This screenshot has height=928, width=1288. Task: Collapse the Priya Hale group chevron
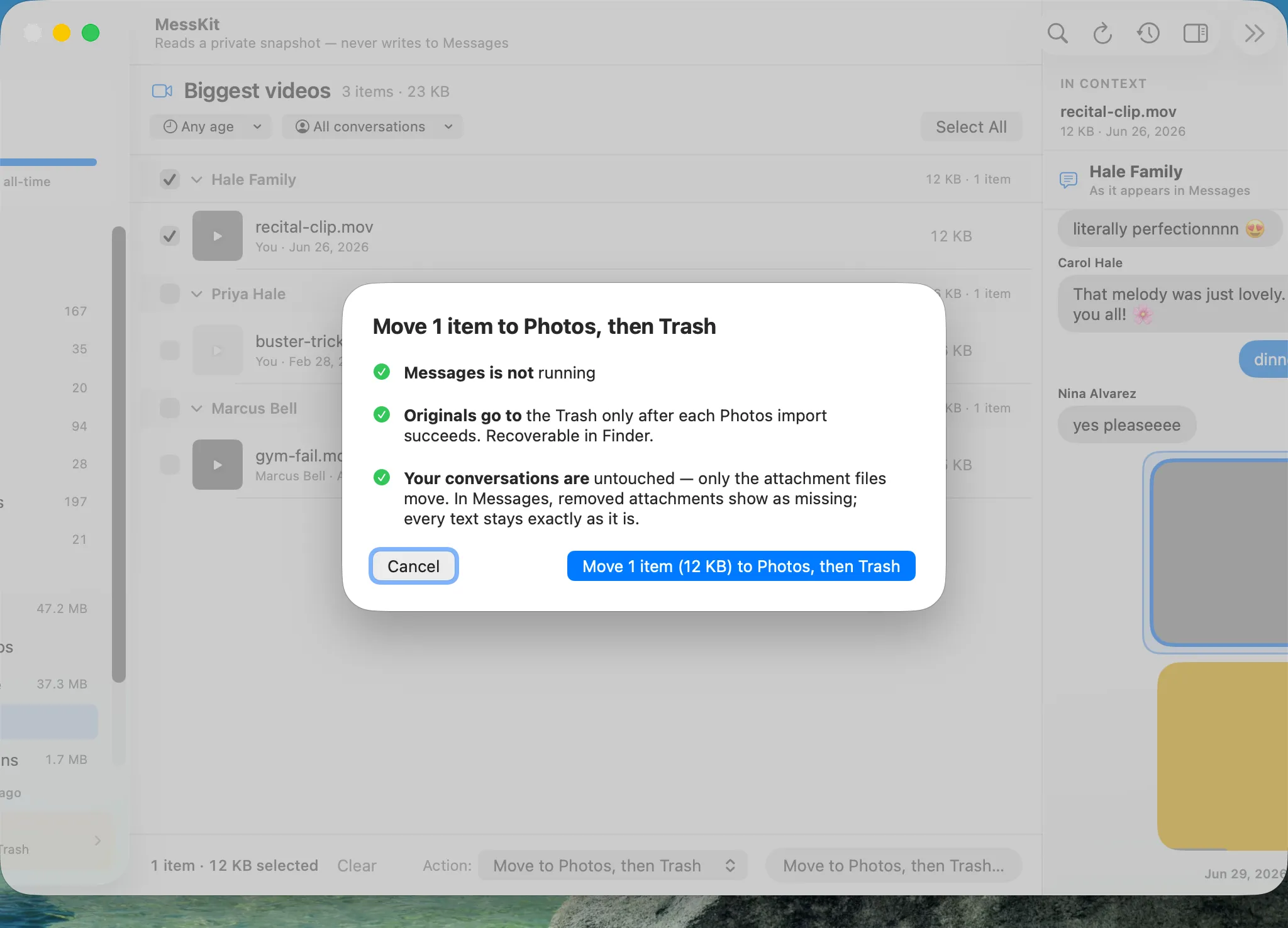(x=197, y=294)
